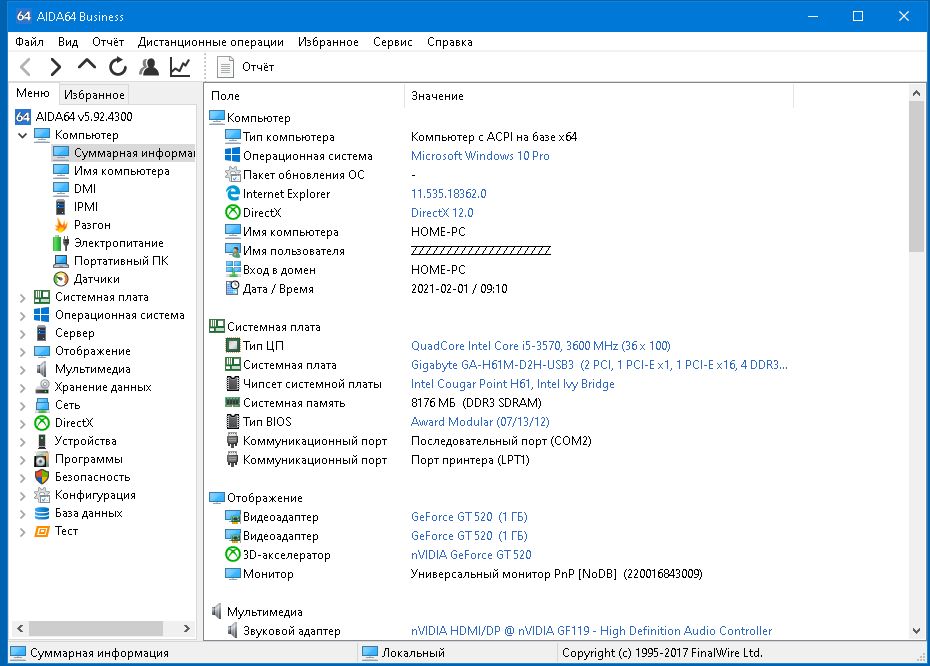
Task: Switch to the Меню sidebar tab
Action: pyautogui.click(x=33, y=93)
